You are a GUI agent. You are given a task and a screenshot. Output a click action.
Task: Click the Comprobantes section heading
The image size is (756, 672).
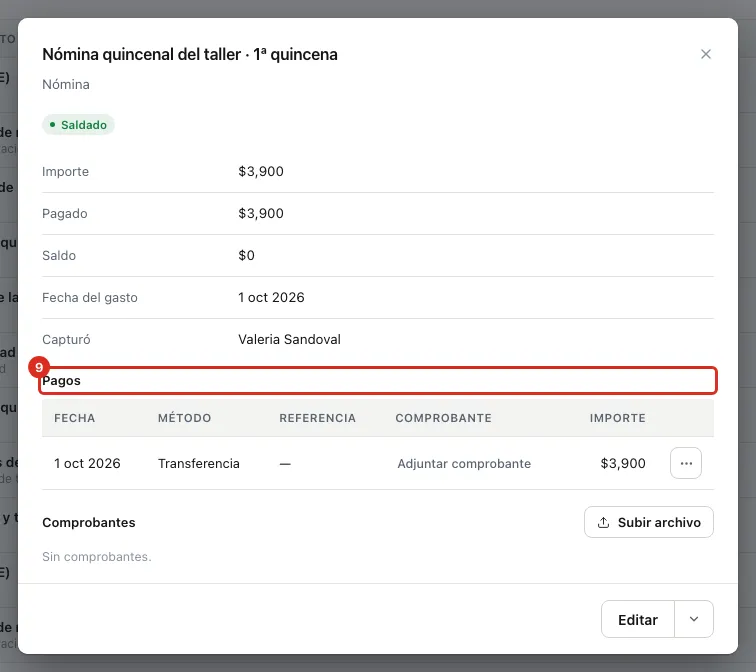click(89, 523)
